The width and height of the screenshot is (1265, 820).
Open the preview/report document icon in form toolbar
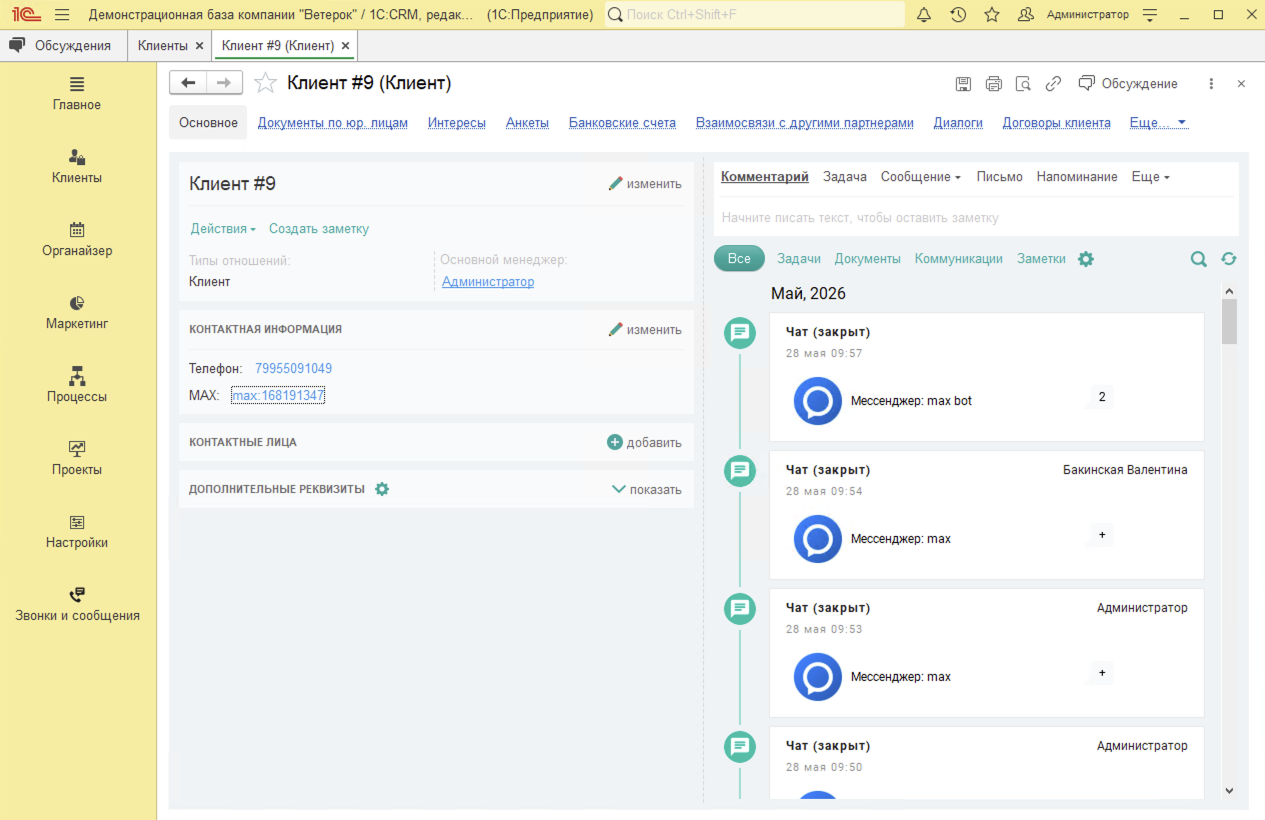[1023, 84]
